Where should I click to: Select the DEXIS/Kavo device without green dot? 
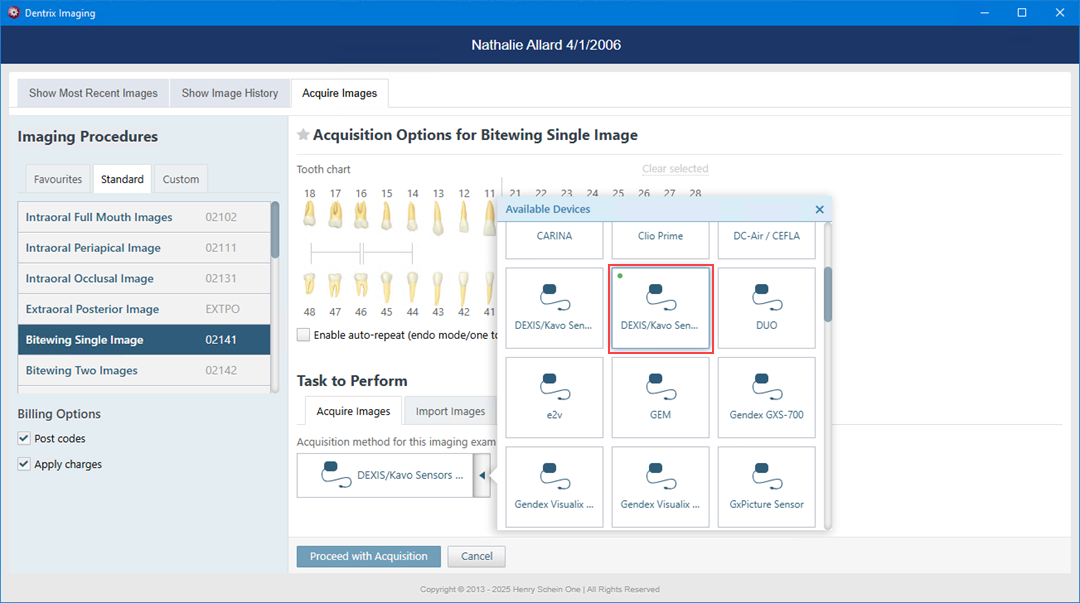(554, 308)
